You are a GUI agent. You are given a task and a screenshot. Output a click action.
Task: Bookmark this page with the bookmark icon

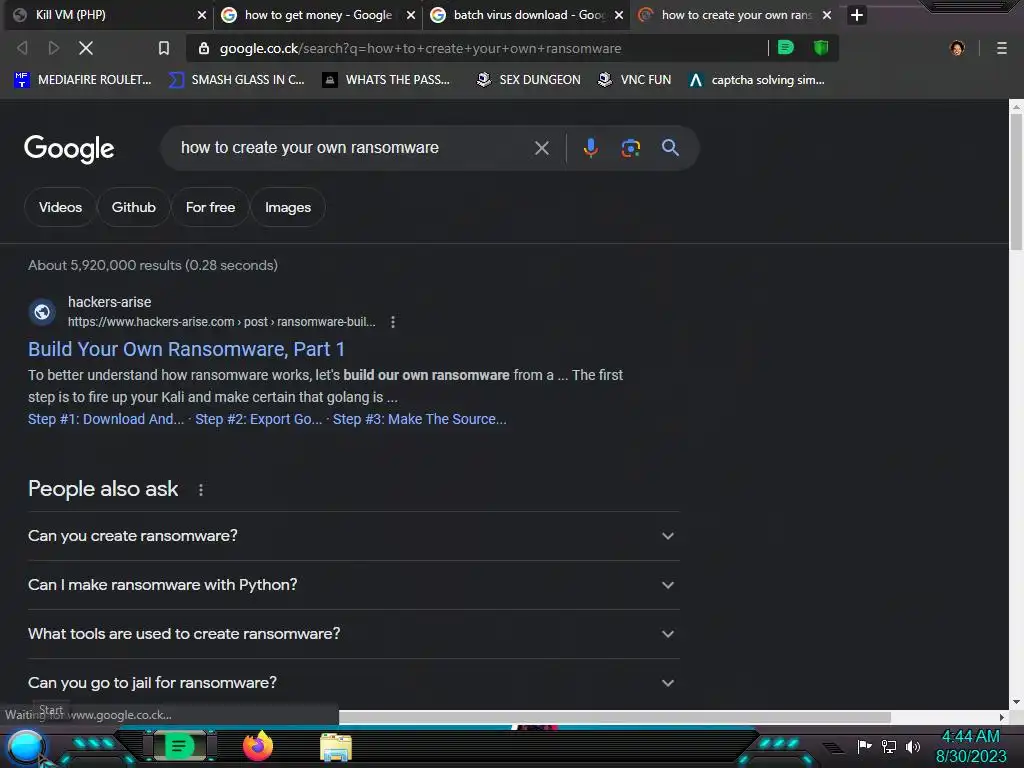pyautogui.click(x=164, y=48)
